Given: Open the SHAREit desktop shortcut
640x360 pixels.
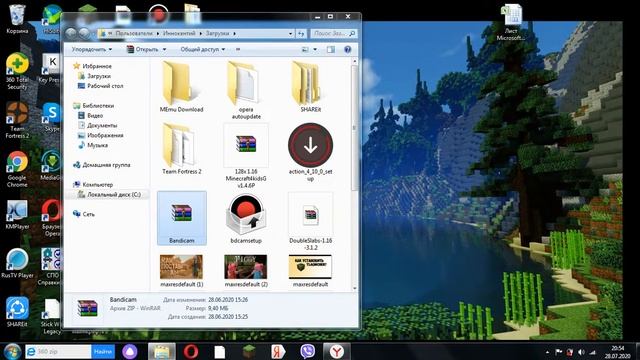Looking at the screenshot, I should 17,313.
